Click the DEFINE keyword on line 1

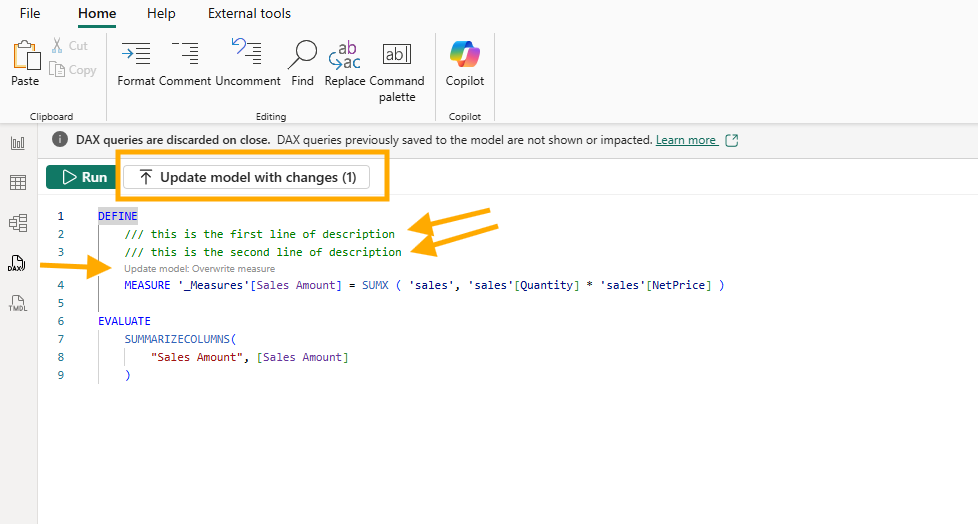(x=117, y=216)
